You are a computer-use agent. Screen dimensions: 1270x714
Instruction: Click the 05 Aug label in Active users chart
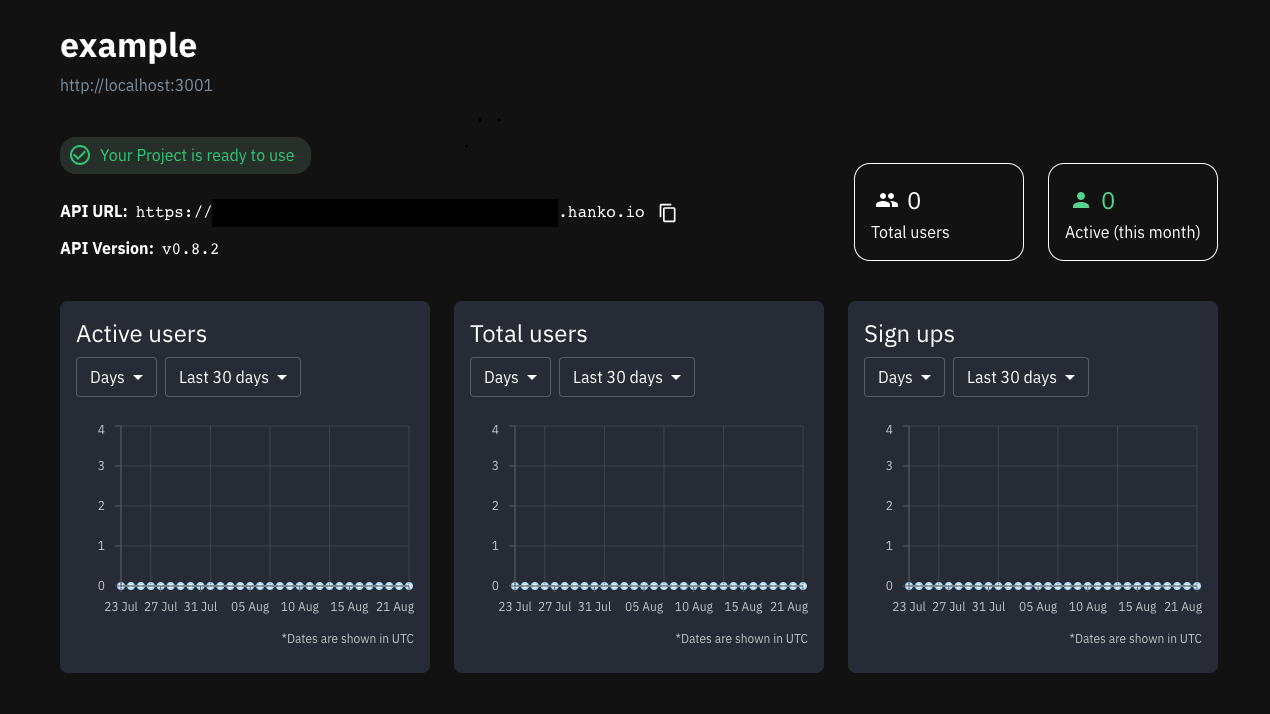pos(251,607)
